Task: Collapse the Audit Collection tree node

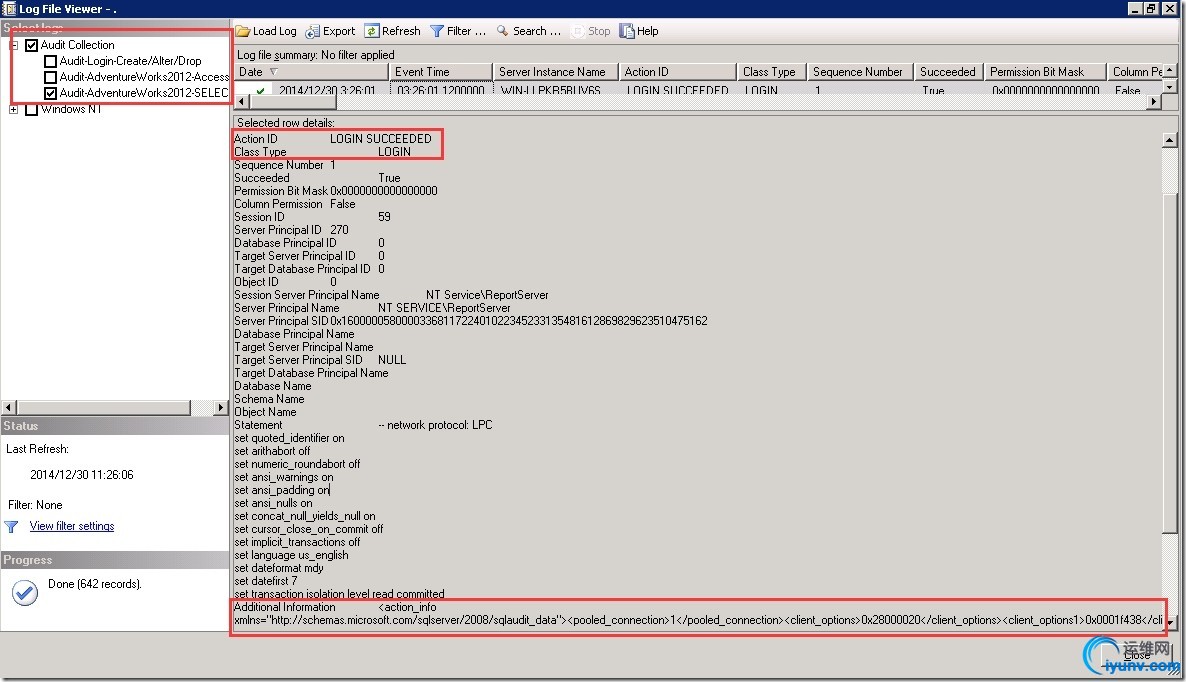Action: tap(14, 45)
